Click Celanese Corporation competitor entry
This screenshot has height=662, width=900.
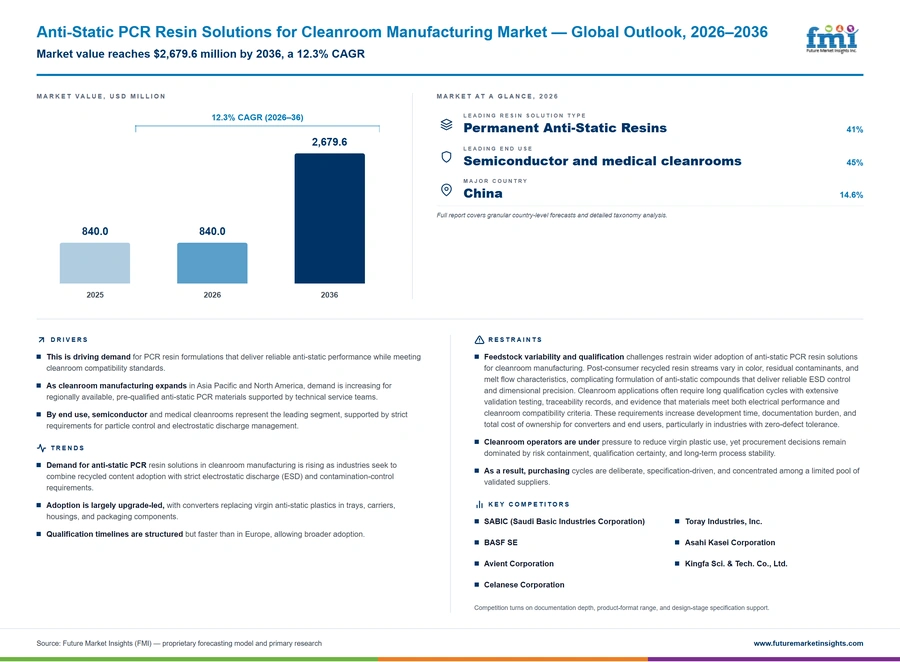point(524,585)
